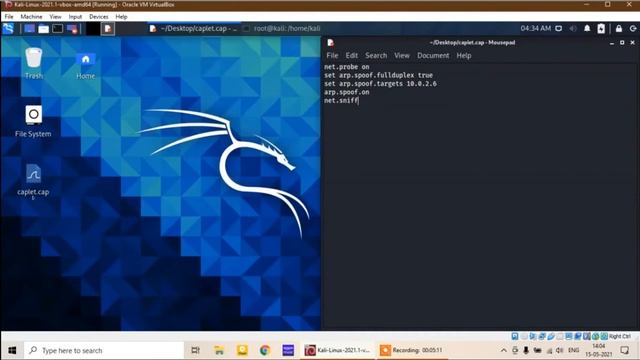Open VirtualBox File menu
Screen dimensions: 640x360
click(x=9, y=17)
